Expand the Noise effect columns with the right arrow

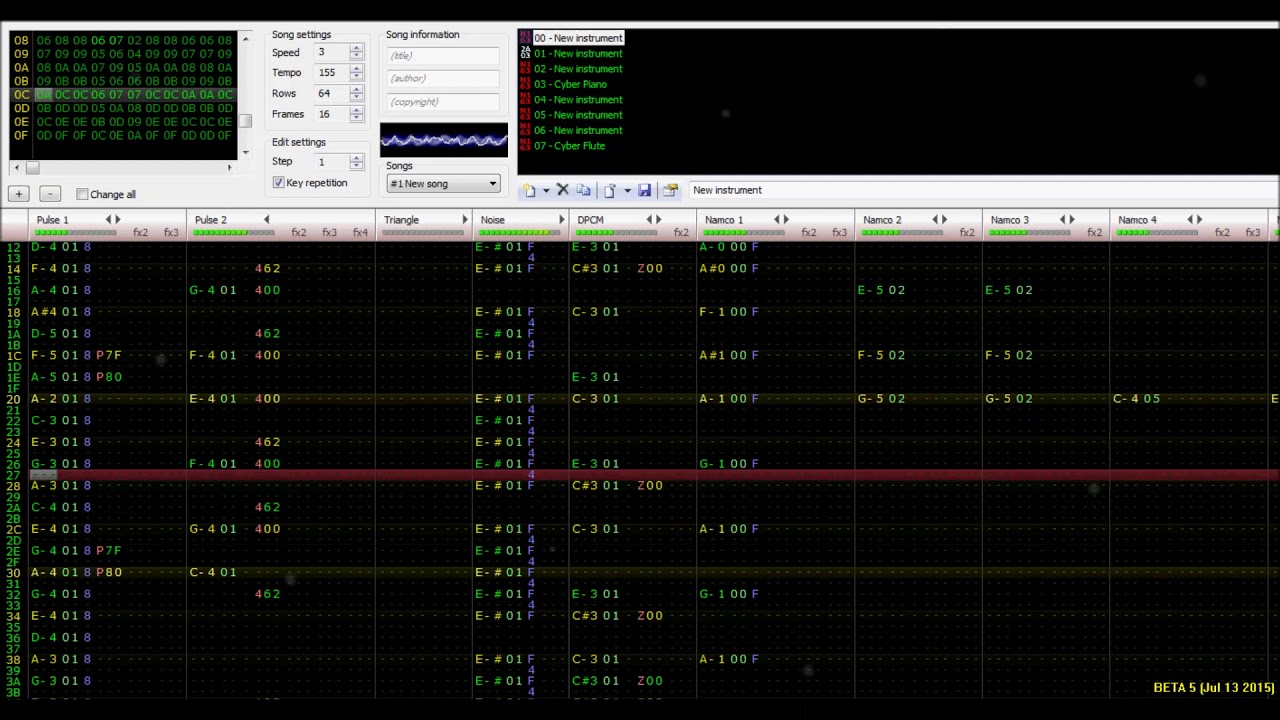pos(562,220)
